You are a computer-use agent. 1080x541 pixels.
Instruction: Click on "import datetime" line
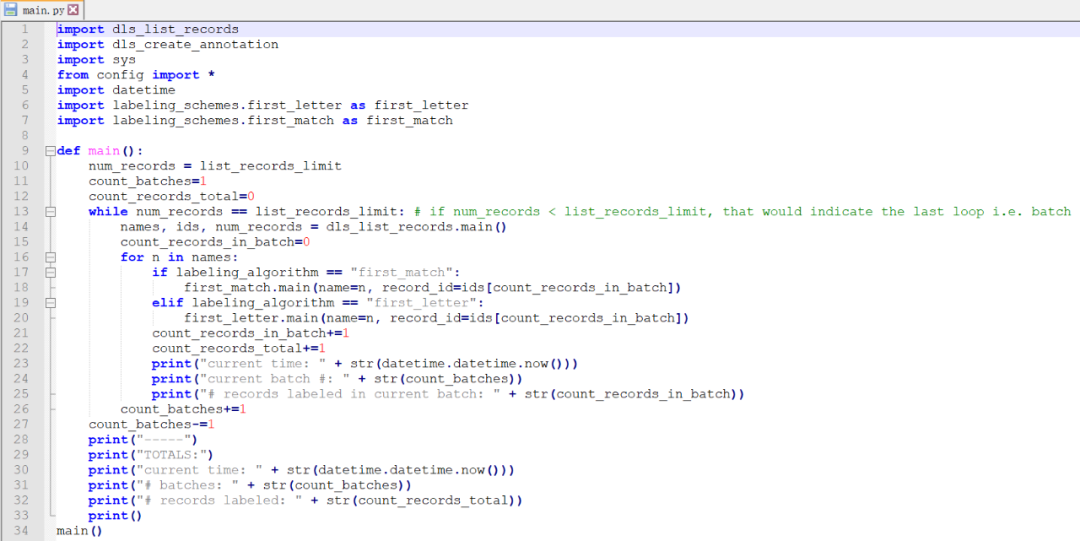click(116, 90)
